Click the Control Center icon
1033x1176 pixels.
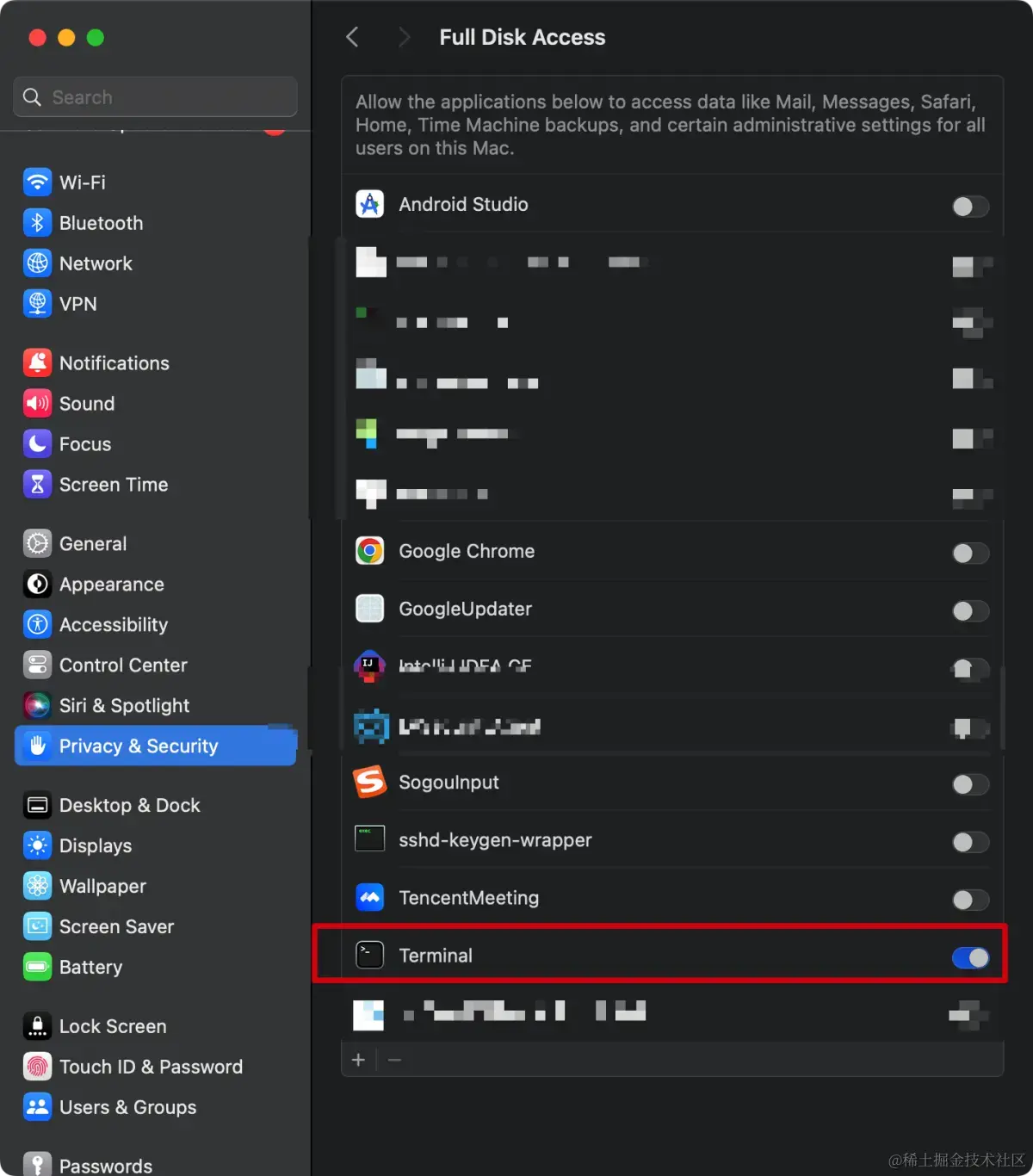(x=37, y=665)
